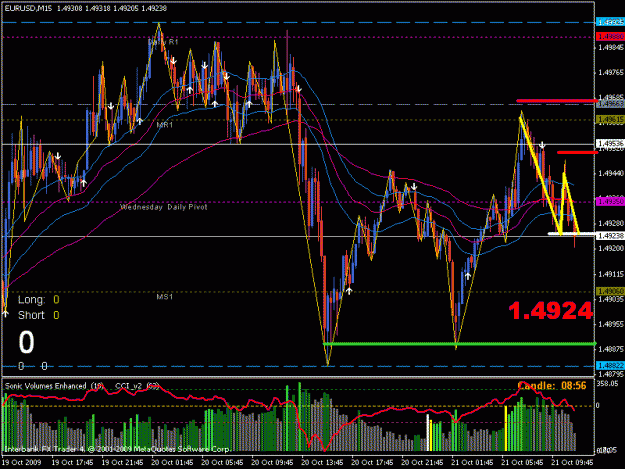Select the long thick yellow descending trendline
The image size is (625, 469).
(x=540, y=175)
